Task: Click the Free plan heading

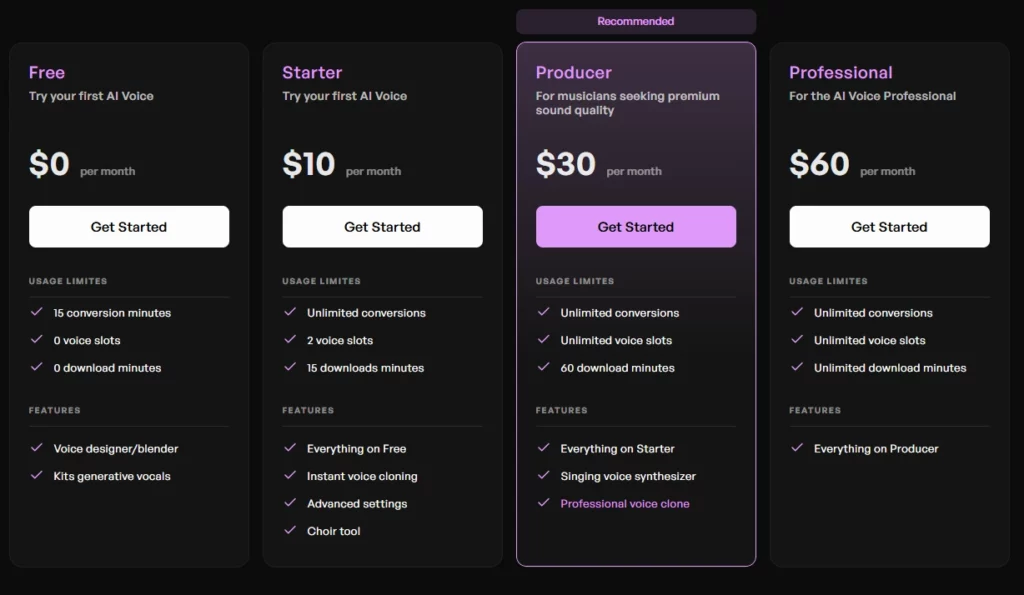Action: (x=47, y=72)
